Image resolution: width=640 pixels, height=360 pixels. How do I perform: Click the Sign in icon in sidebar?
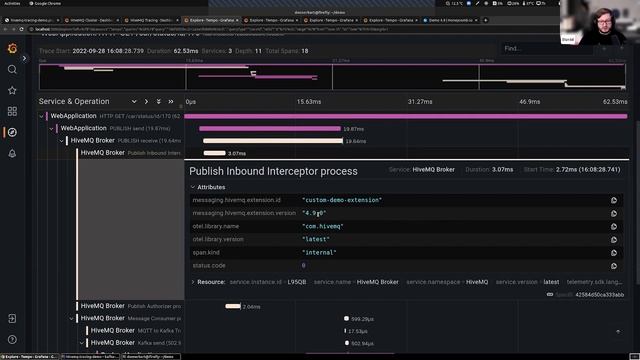[x=12, y=318]
